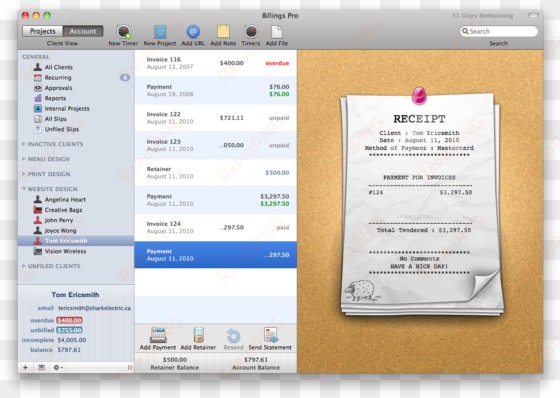Click the blue unbilled amount badge
This screenshot has height=398, width=560.
click(70, 330)
